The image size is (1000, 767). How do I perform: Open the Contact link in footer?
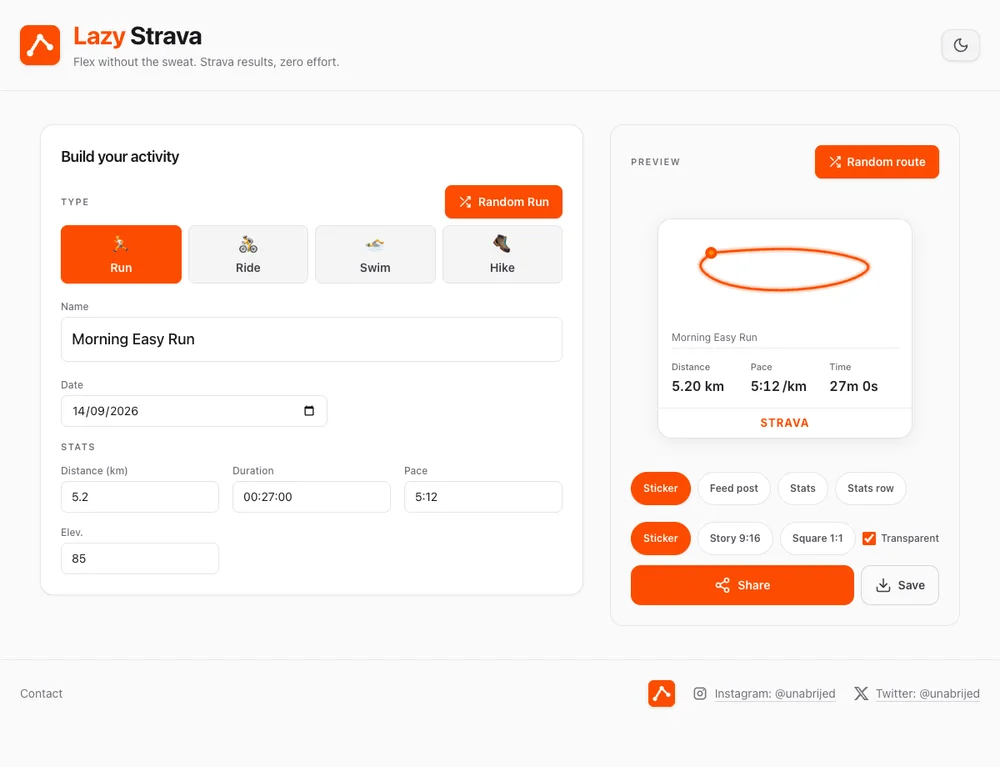41,693
